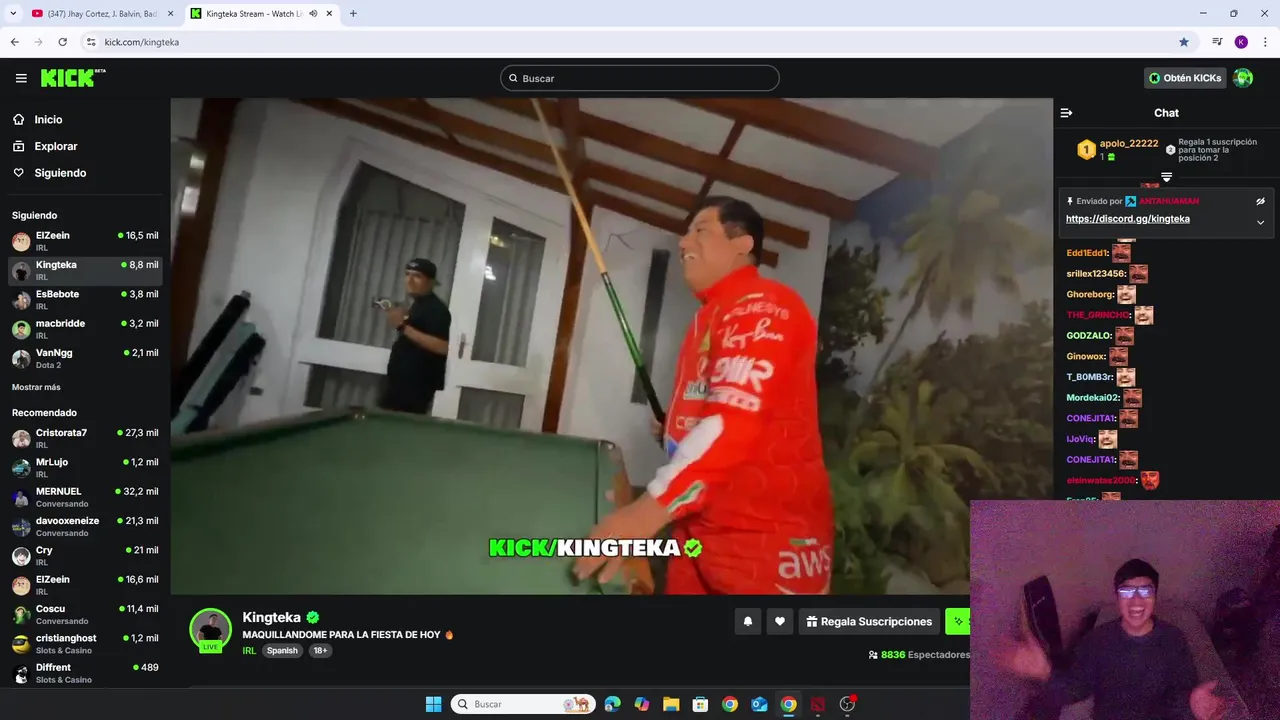Open ElZeein channel with 16,6 mil viewers

85,585
